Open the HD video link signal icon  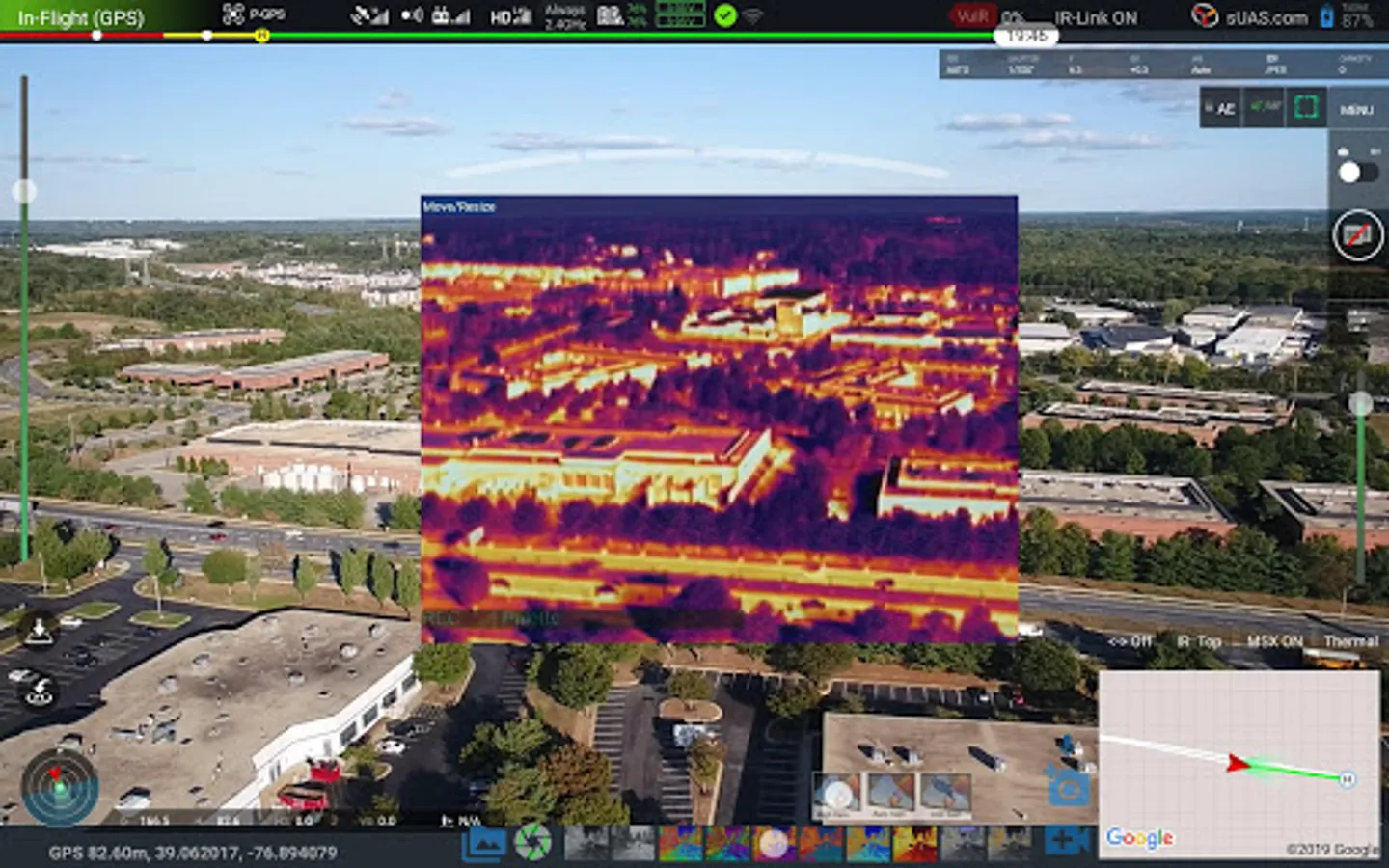510,16
